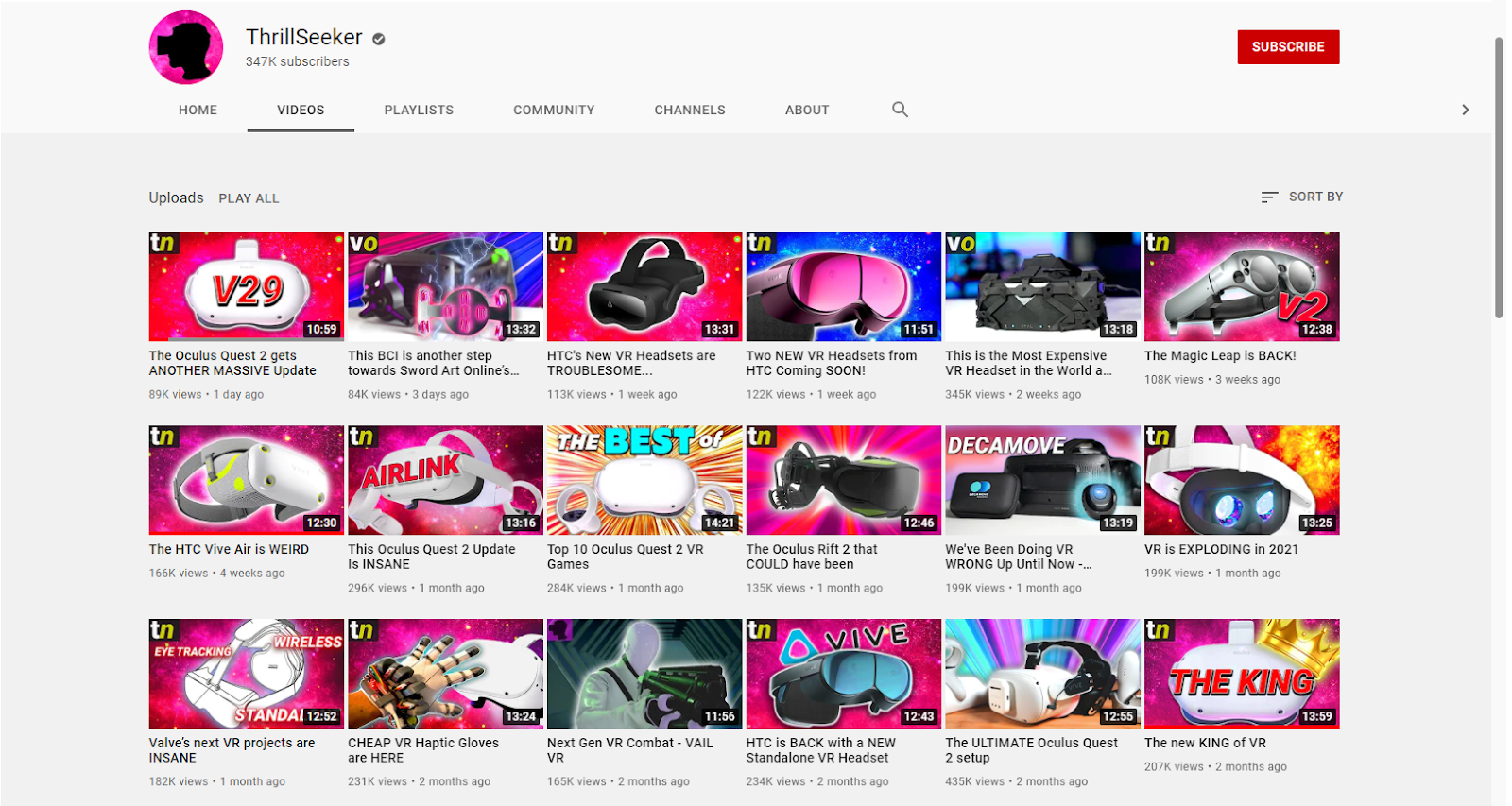Open title 'Two NEW VR Headsets from HTC'

[832, 363]
